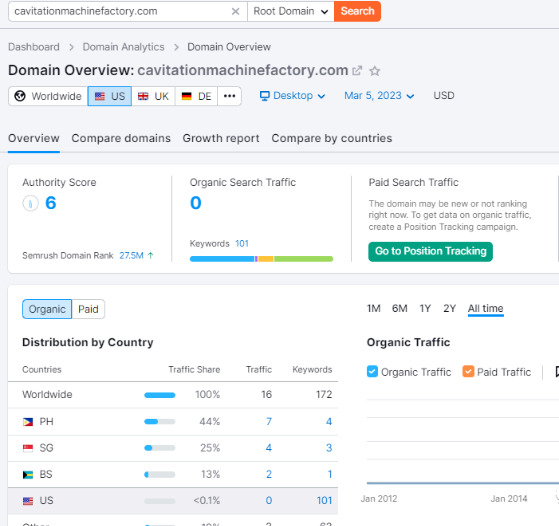Switch to Growth report tab
Viewport: 559px width, 526px height.
[x=221, y=138]
